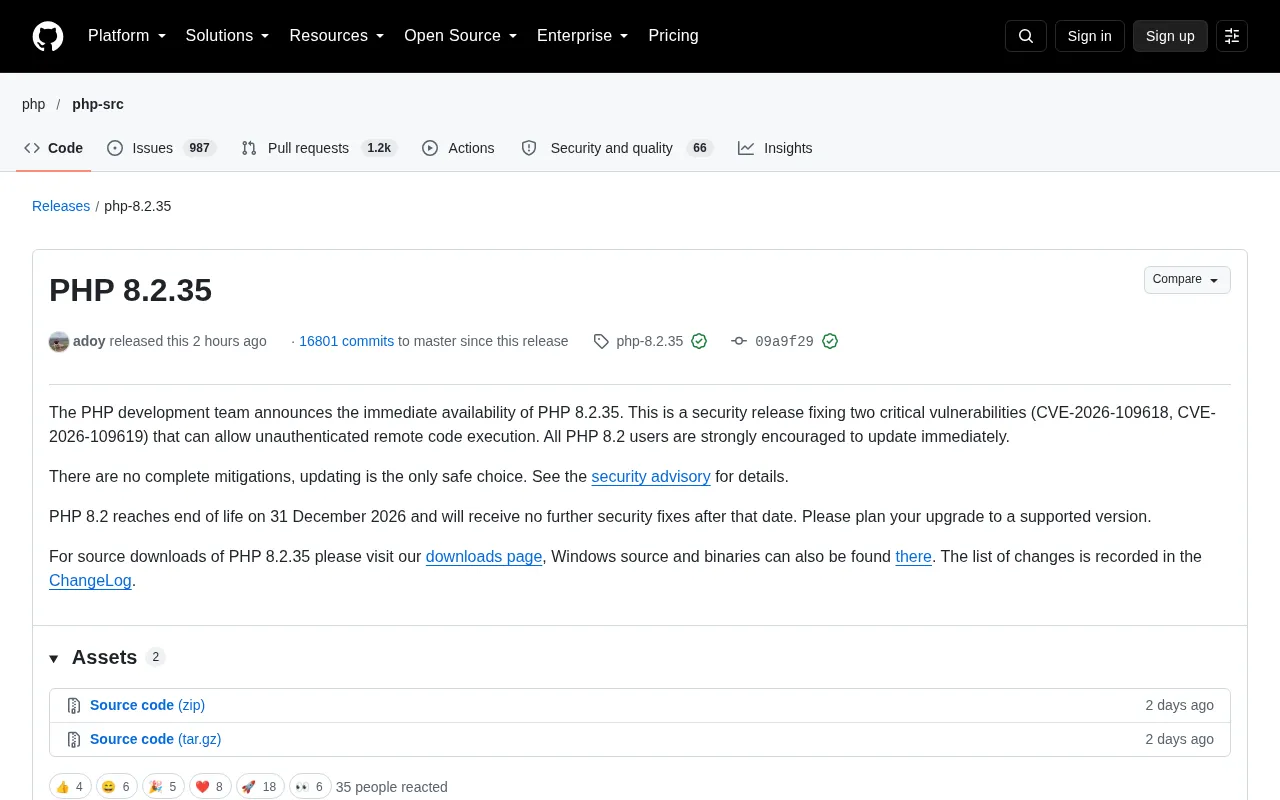Screen dimensions: 1280x800
Task: Collapse the Assets section triangle
Action: tap(54, 658)
